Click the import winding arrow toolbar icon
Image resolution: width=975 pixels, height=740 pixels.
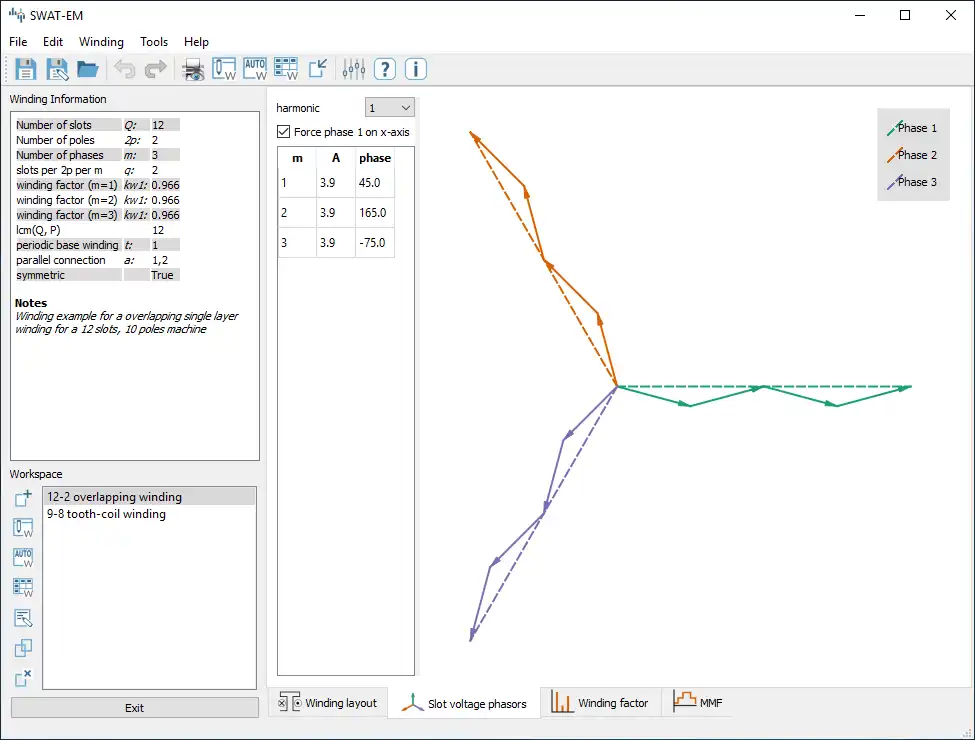tap(318, 68)
